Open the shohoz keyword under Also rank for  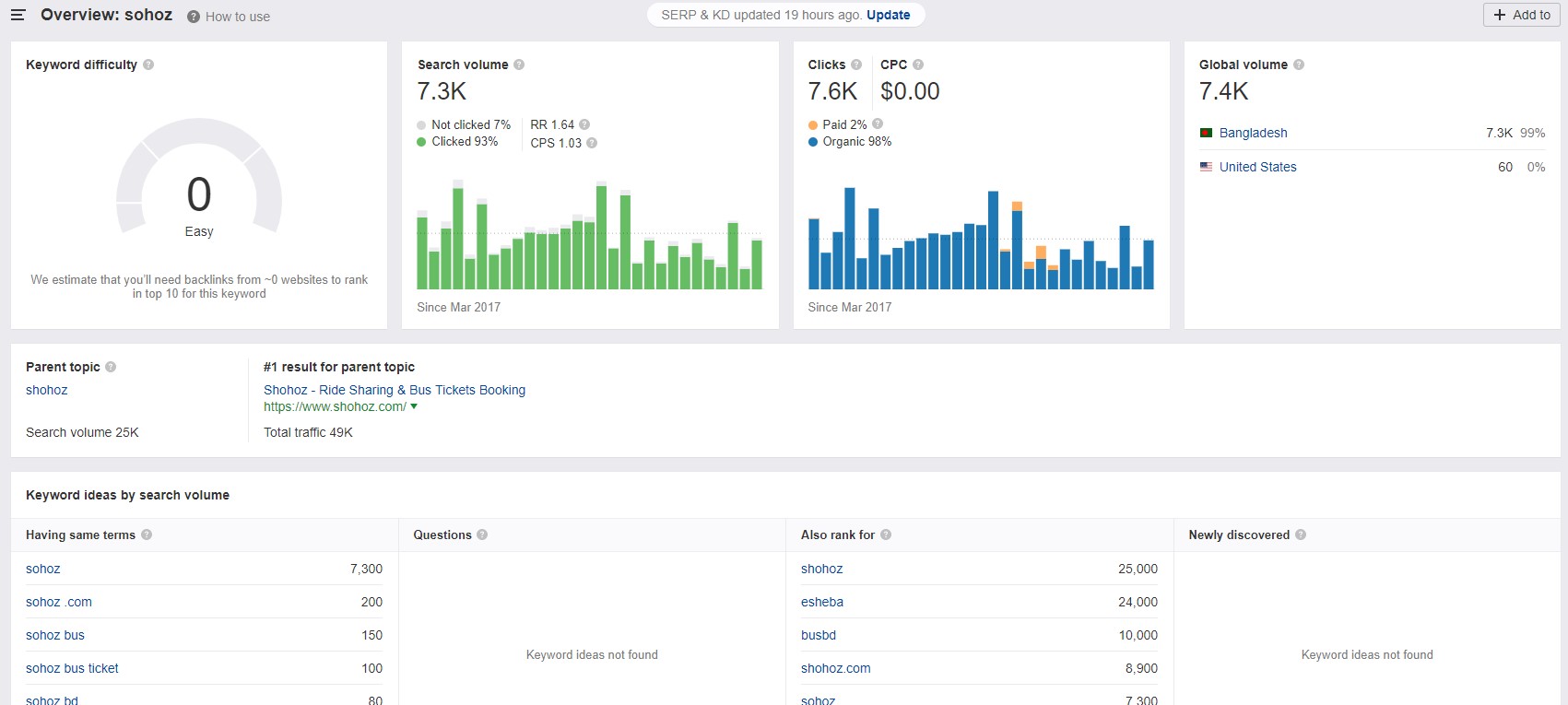click(821, 569)
